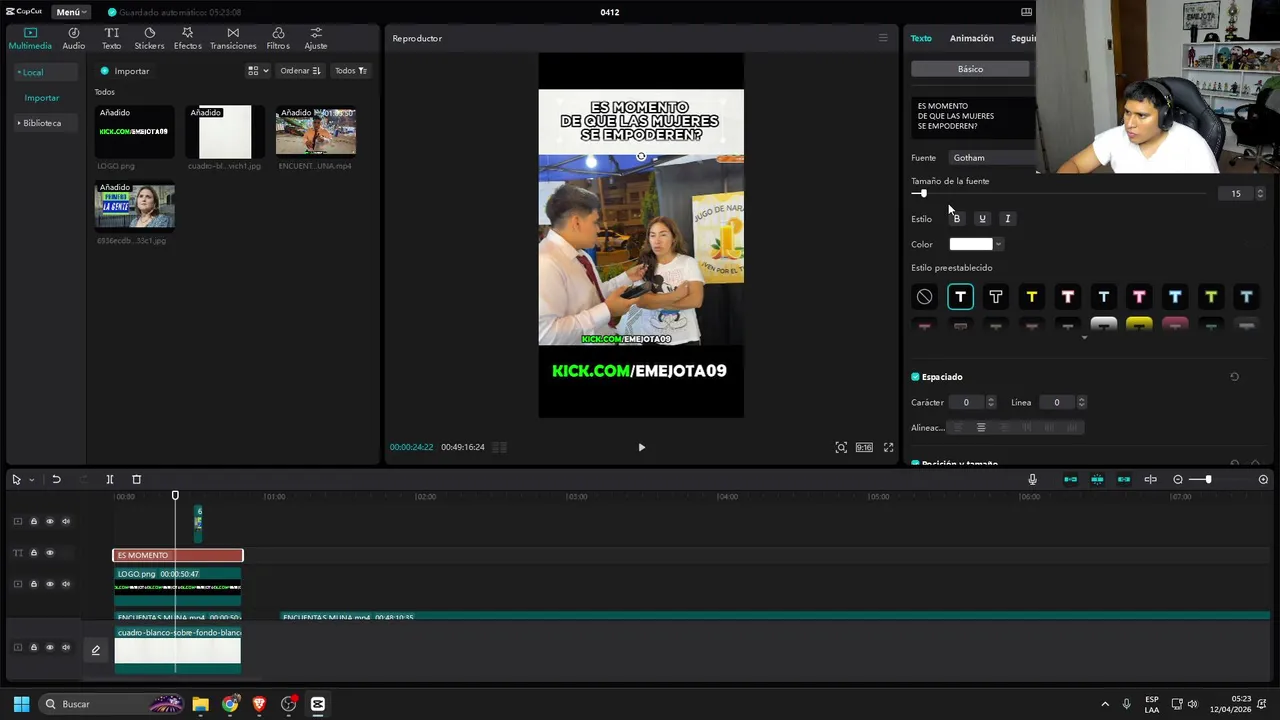The image size is (1280, 720).
Task: Open the Ajuste panel
Action: click(316, 38)
